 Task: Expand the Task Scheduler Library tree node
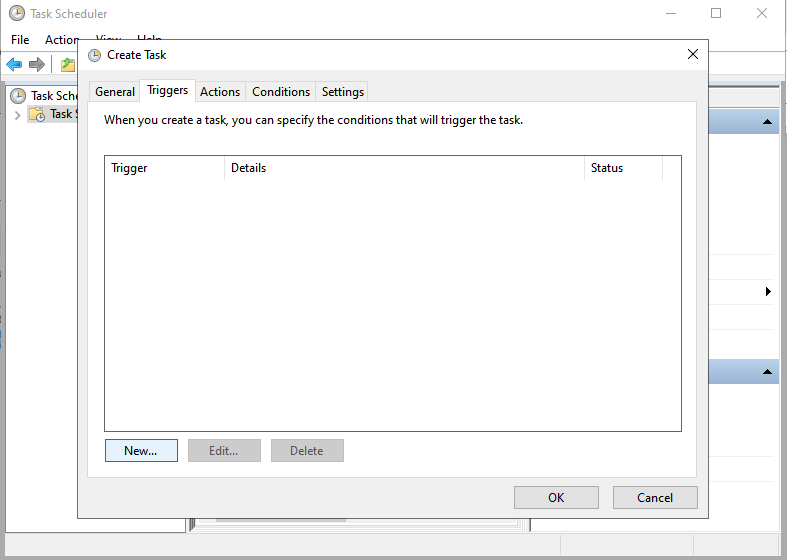coord(17,115)
